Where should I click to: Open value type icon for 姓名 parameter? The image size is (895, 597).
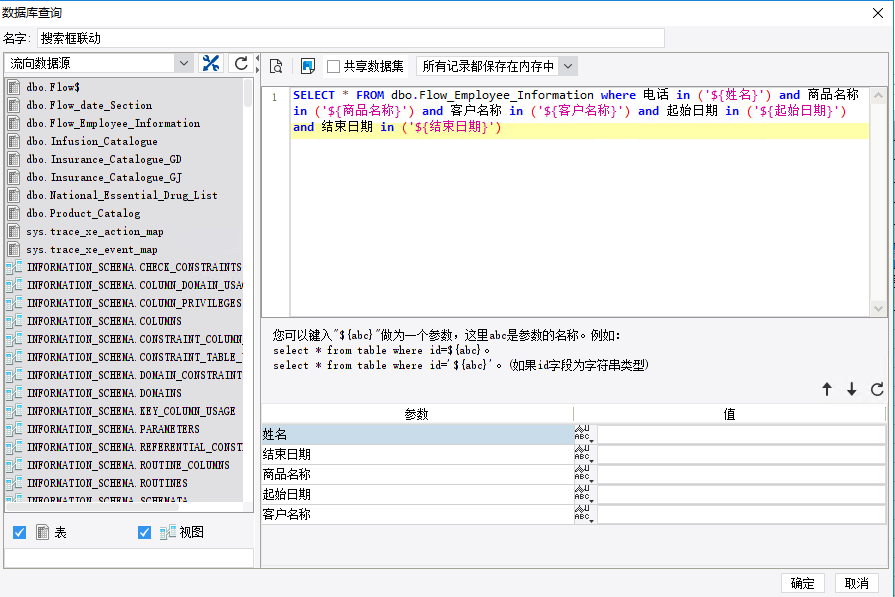coord(584,434)
